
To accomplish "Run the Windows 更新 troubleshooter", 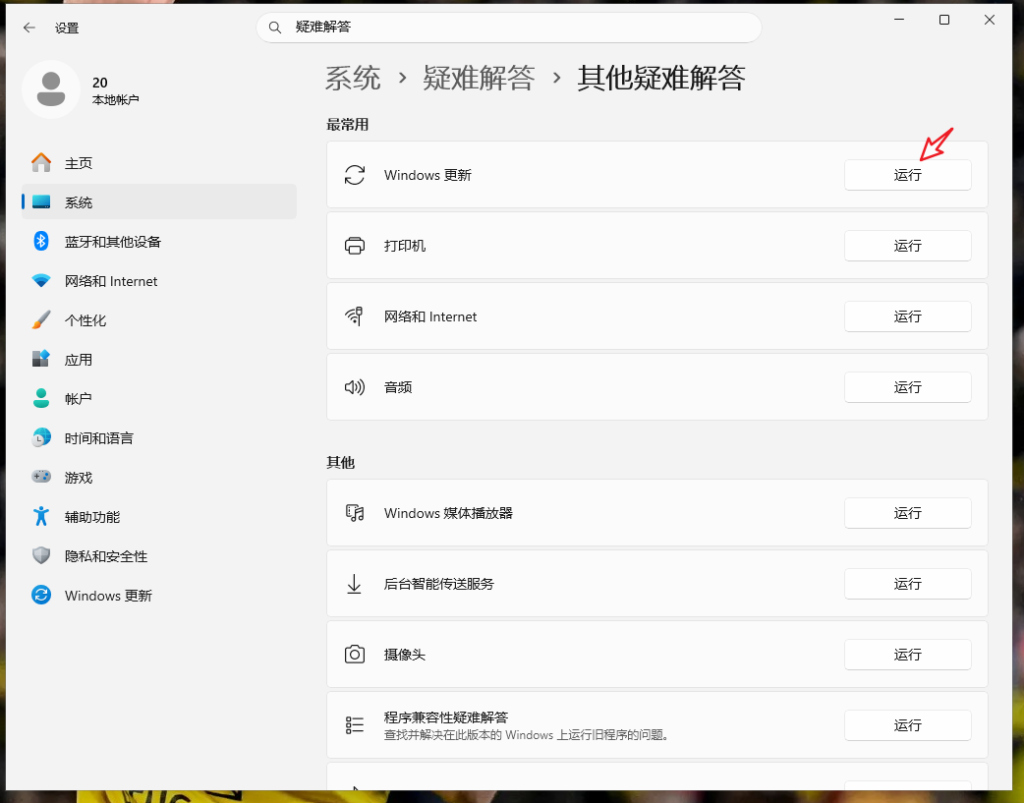I will [x=907, y=175].
